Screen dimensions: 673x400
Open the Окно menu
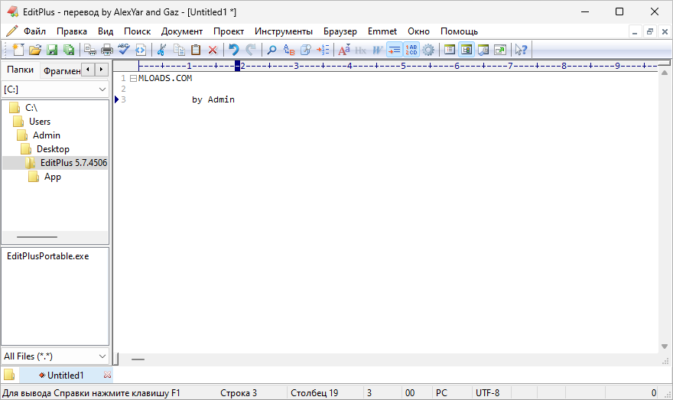(x=418, y=31)
